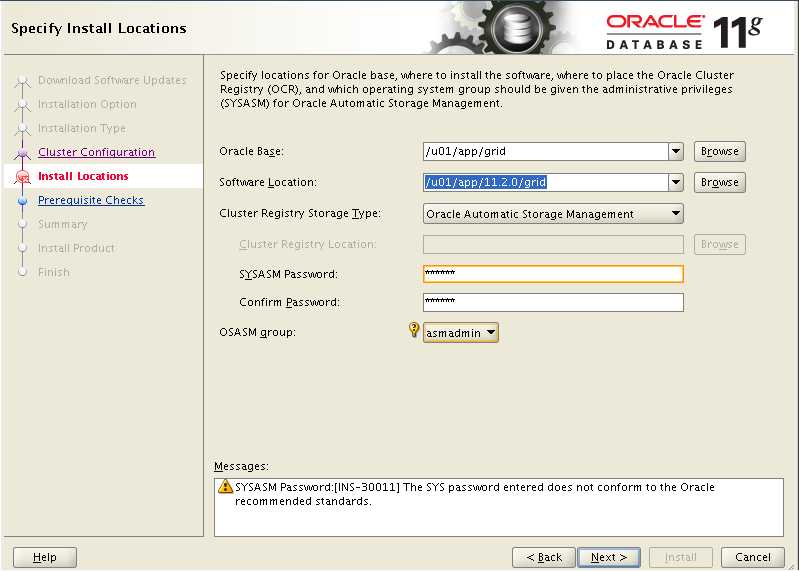799x571 pixels.
Task: Click the 'SYSASM Password:' label
Action: (288, 274)
